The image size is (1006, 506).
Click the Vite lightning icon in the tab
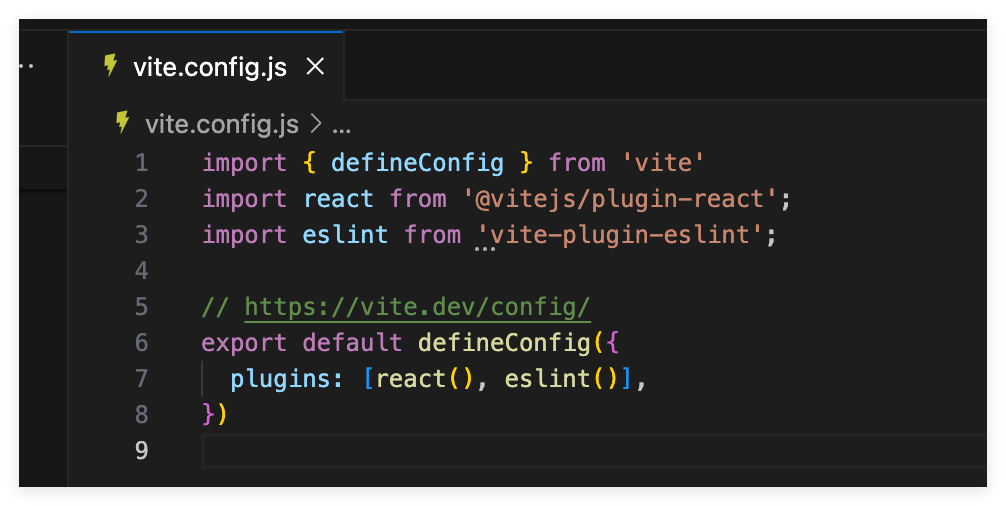click(x=111, y=65)
